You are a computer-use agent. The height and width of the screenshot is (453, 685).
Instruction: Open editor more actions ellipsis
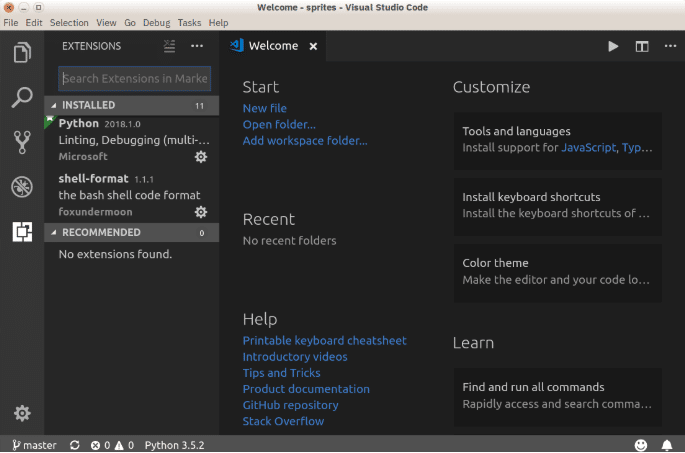(x=670, y=46)
